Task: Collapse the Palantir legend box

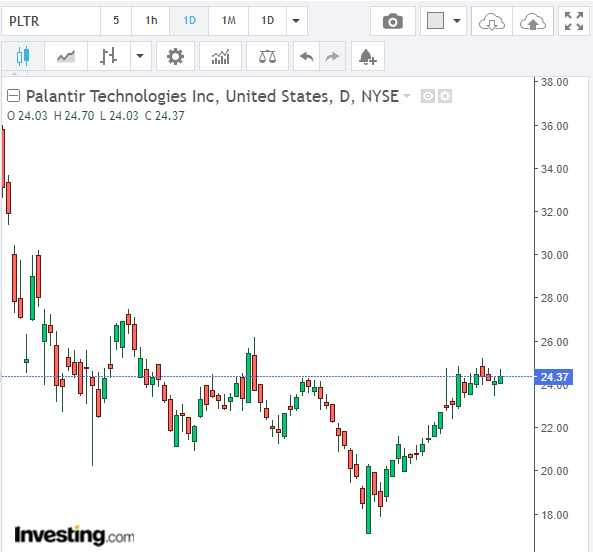Action: tap(13, 96)
